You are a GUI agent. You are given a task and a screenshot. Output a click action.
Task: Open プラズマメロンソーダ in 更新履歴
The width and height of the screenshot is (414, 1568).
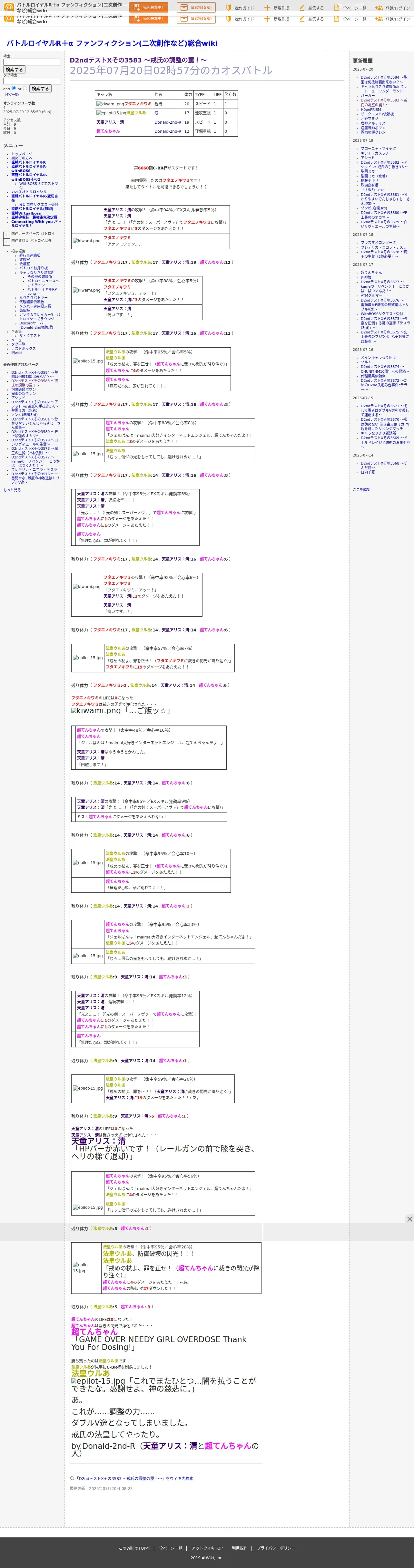(378, 242)
